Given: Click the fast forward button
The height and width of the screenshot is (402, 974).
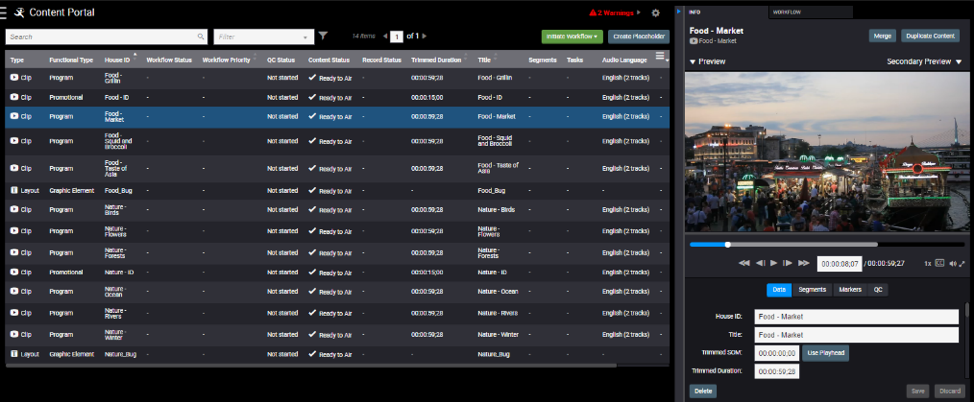Looking at the screenshot, I should 804,263.
